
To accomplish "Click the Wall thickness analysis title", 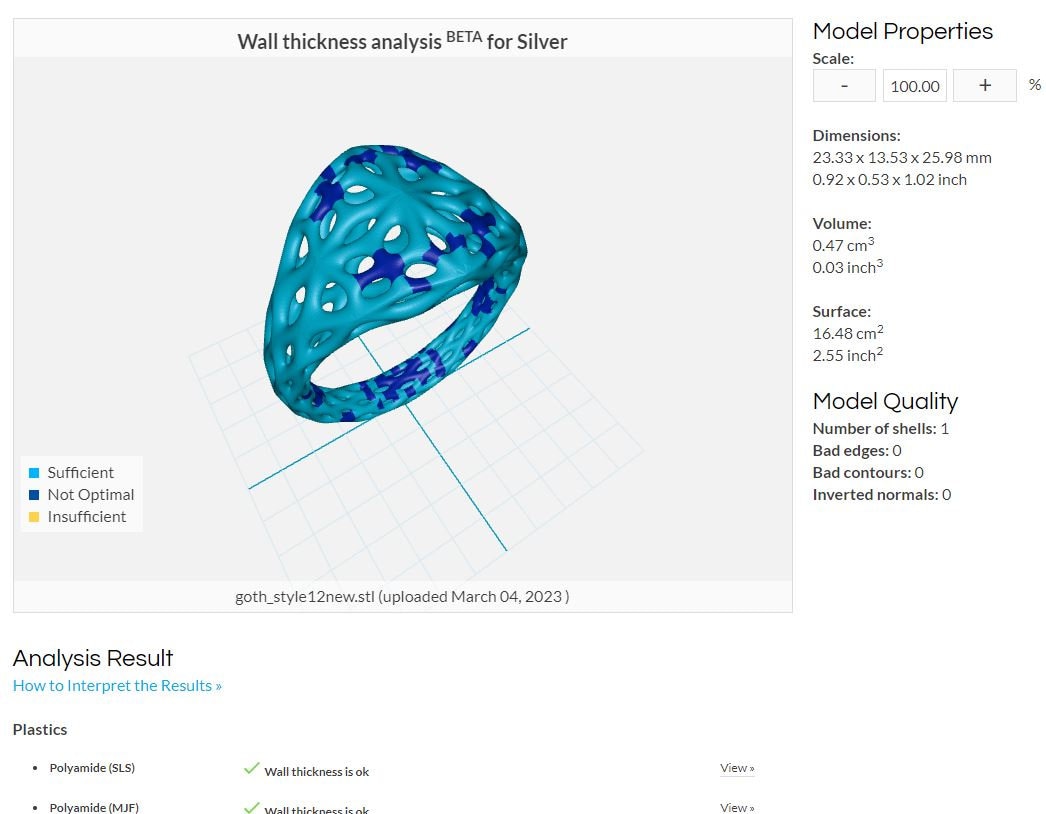I will [x=402, y=41].
